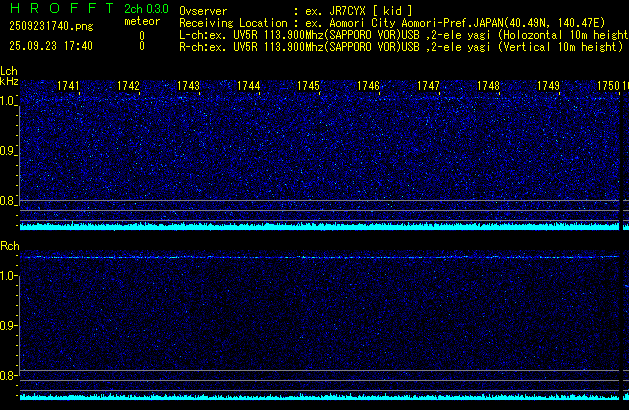Click the 0.9 kHz tick on Lch axis
Screen dimensions: 629x410
coord(9,152)
